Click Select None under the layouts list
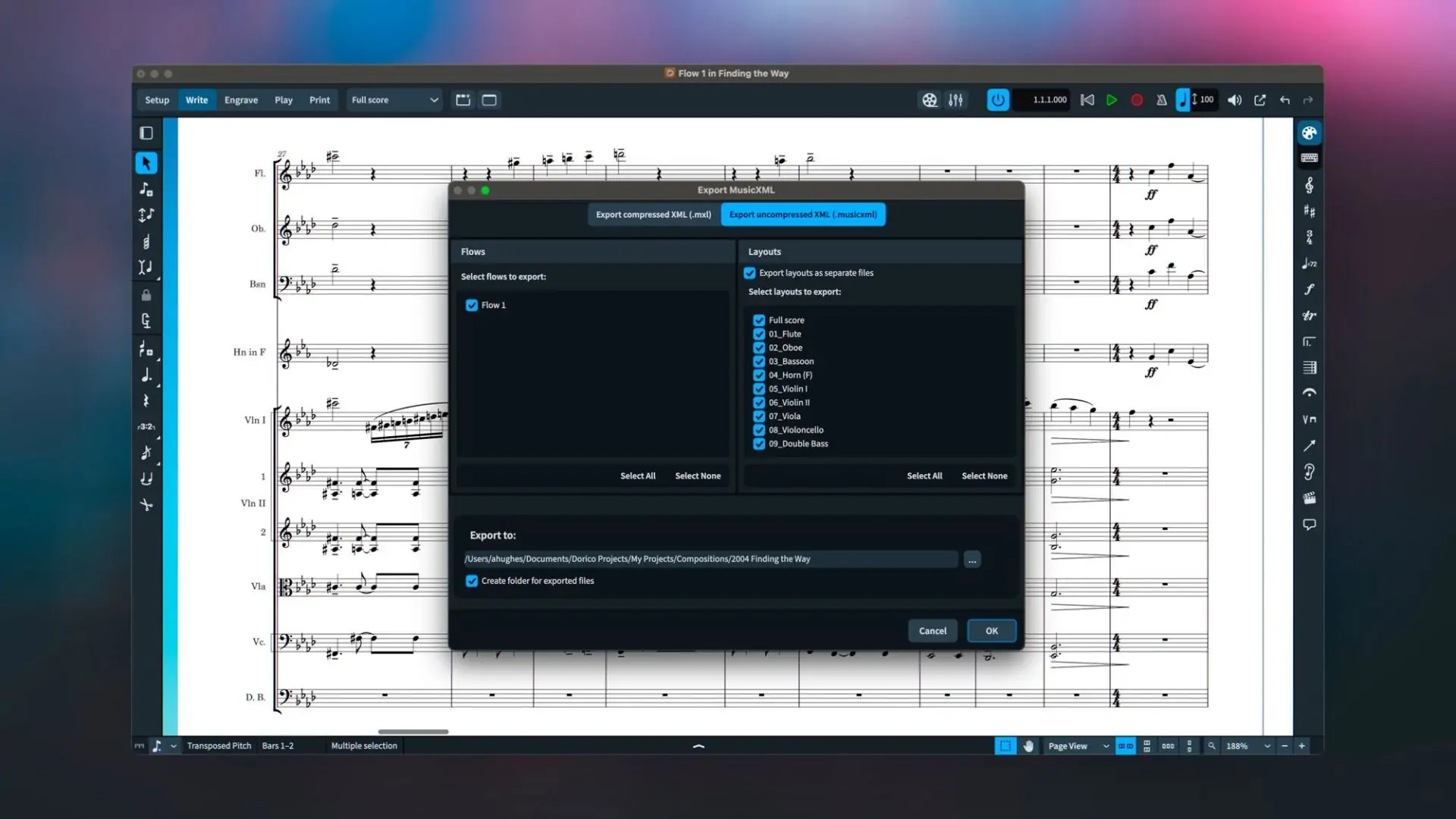The height and width of the screenshot is (819, 1456). 984,475
